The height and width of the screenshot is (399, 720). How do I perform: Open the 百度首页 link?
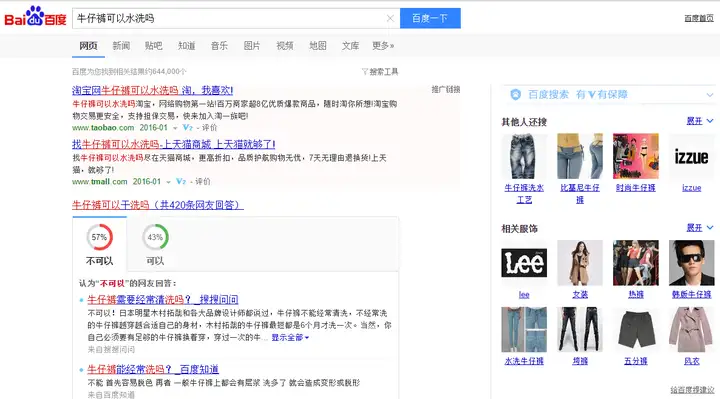pos(699,18)
